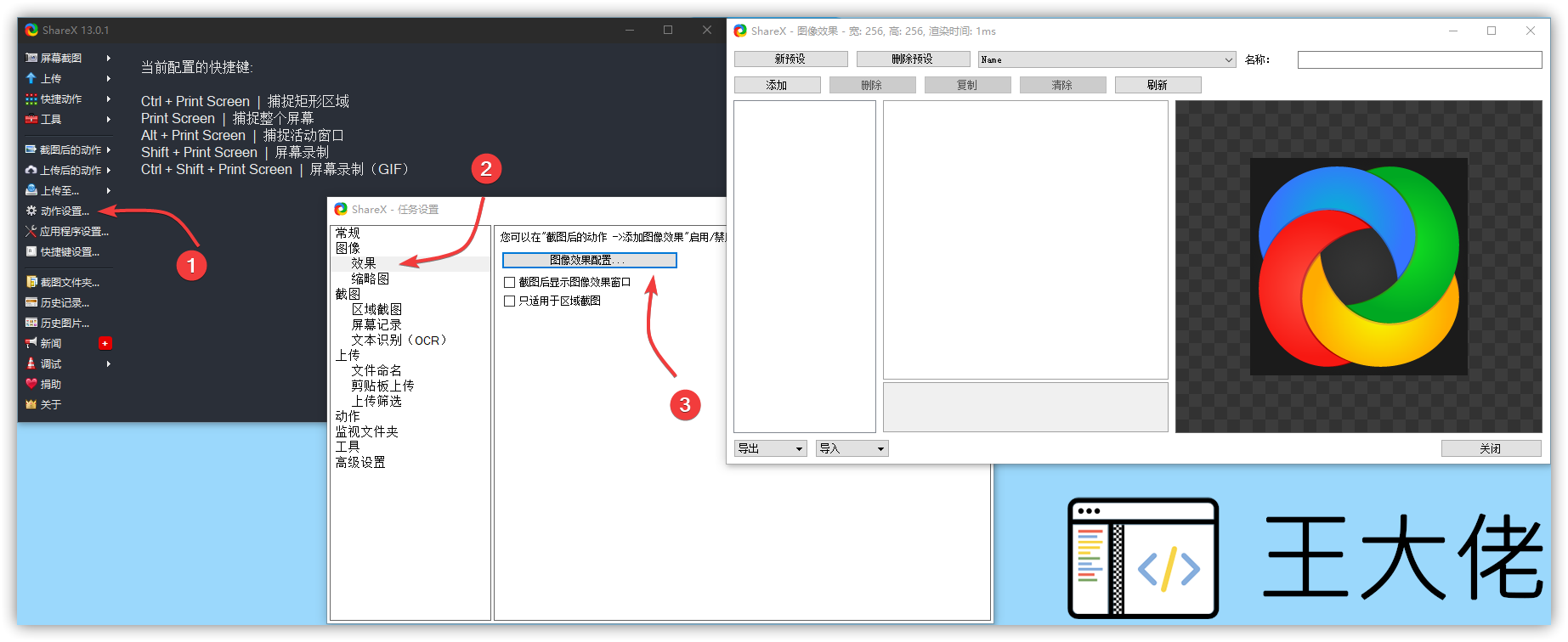Select 缩略图 in task settings tree
The image size is (1568, 642).
pyautogui.click(x=371, y=279)
